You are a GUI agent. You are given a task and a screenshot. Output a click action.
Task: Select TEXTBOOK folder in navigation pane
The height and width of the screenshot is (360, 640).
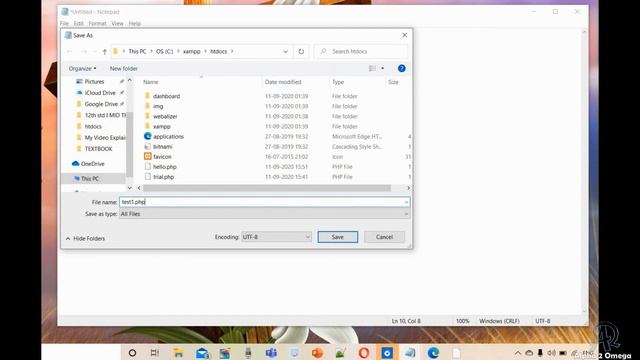coord(98,149)
